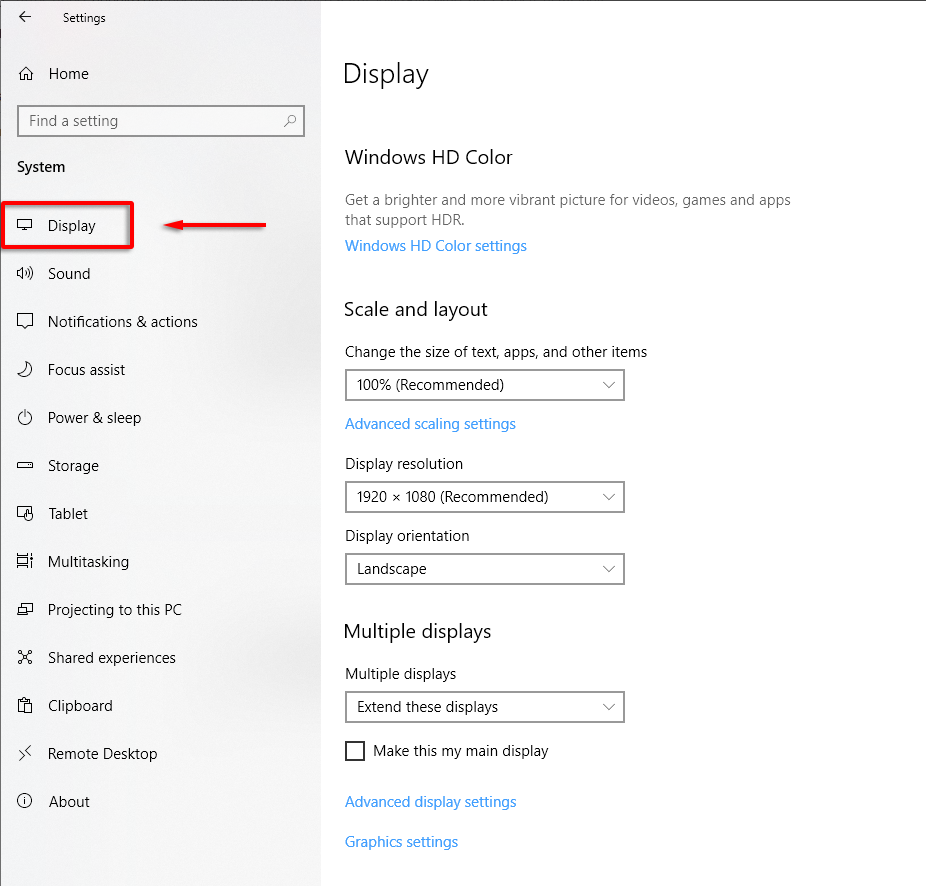
Task: Click the back arrow icon
Action: tap(25, 17)
